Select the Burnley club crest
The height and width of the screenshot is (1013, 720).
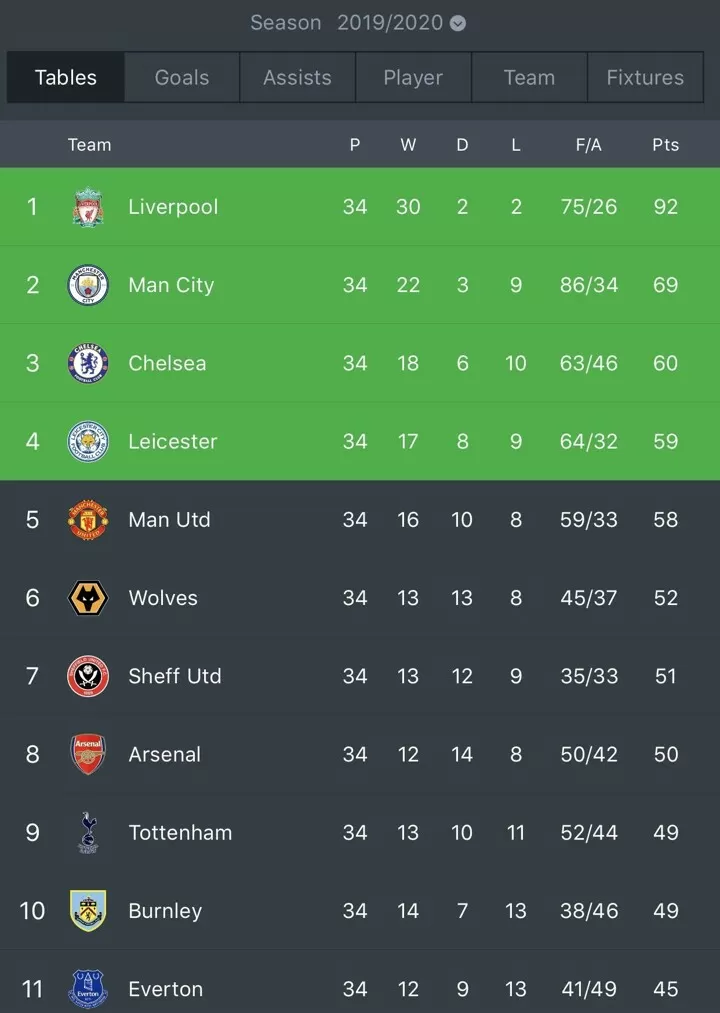(88, 910)
